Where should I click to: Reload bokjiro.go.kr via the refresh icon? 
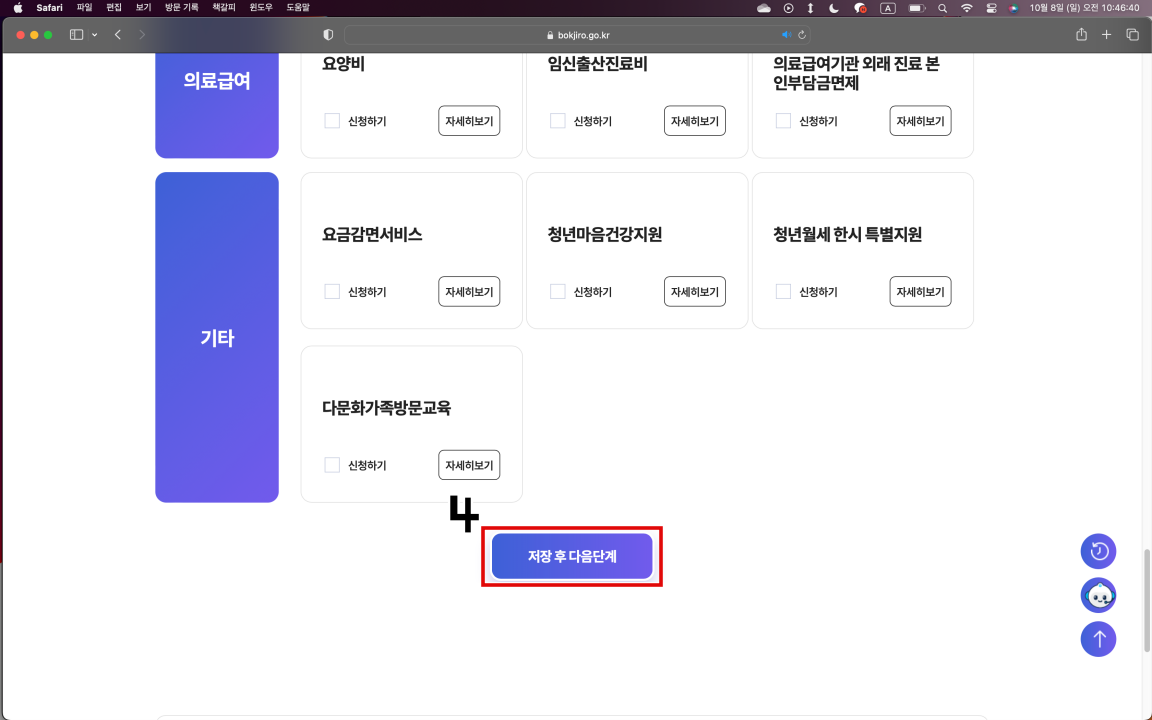801,33
